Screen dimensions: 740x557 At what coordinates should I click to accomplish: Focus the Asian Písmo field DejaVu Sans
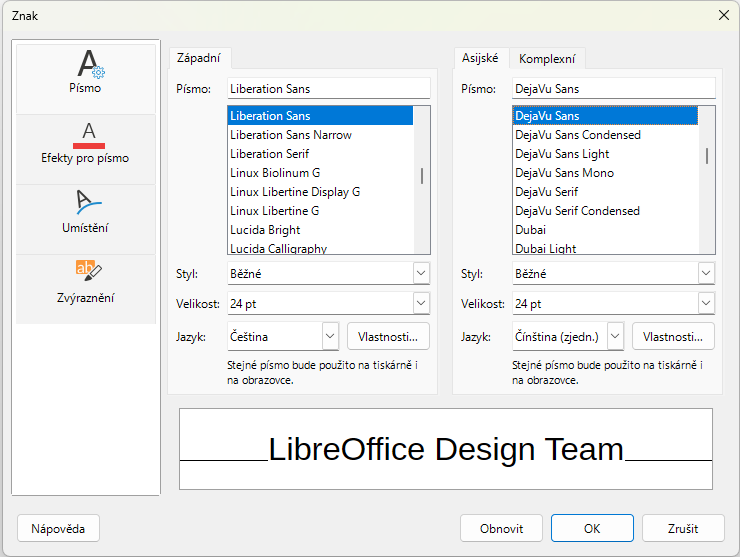pyautogui.click(x=614, y=89)
